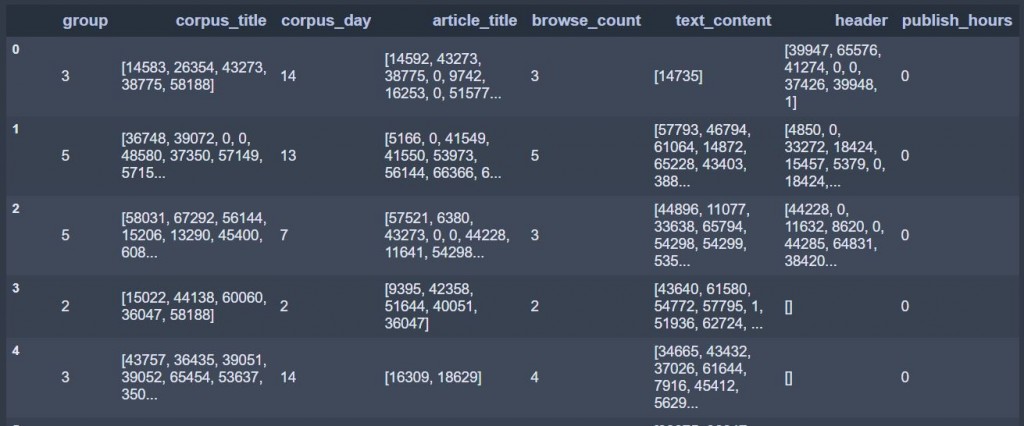
Task: Select row index 2
Action: pyautogui.click(x=16, y=209)
